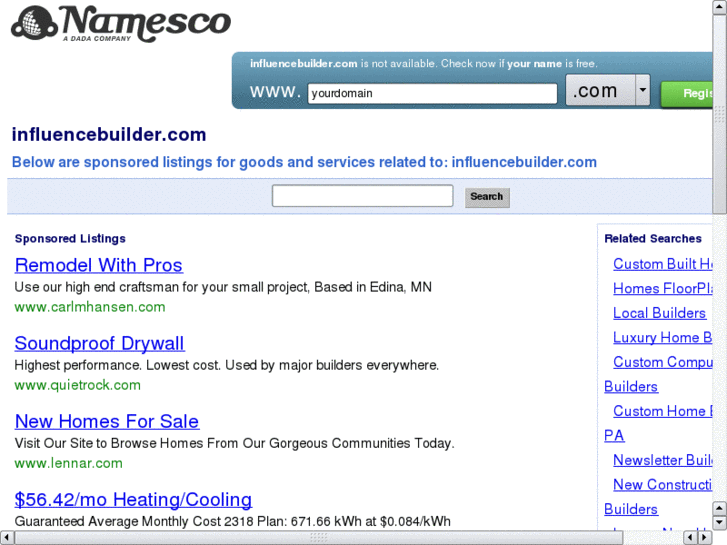Open the Remodel With Pros link
This screenshot has width=727, height=545.
tap(98, 265)
